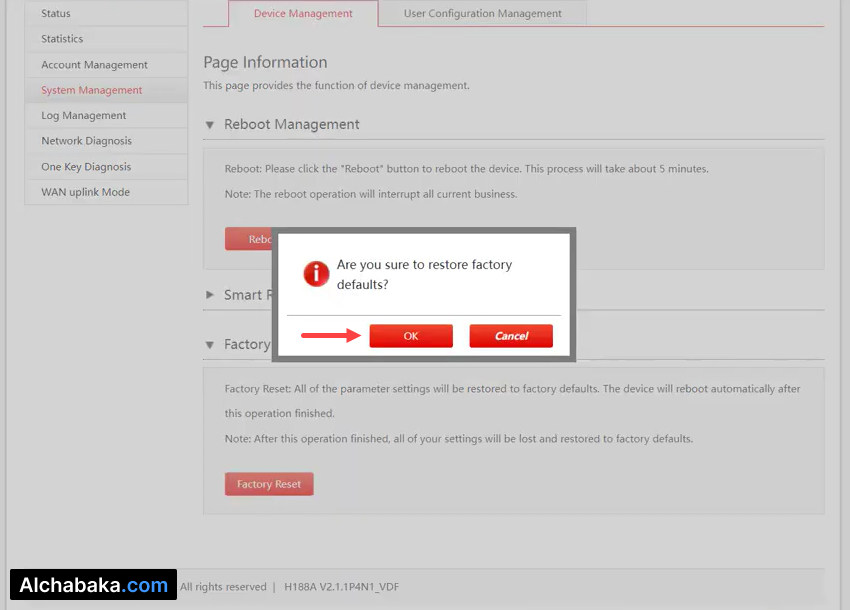Image resolution: width=850 pixels, height=610 pixels.
Task: Click the red exclamation alert icon
Action: [x=316, y=274]
